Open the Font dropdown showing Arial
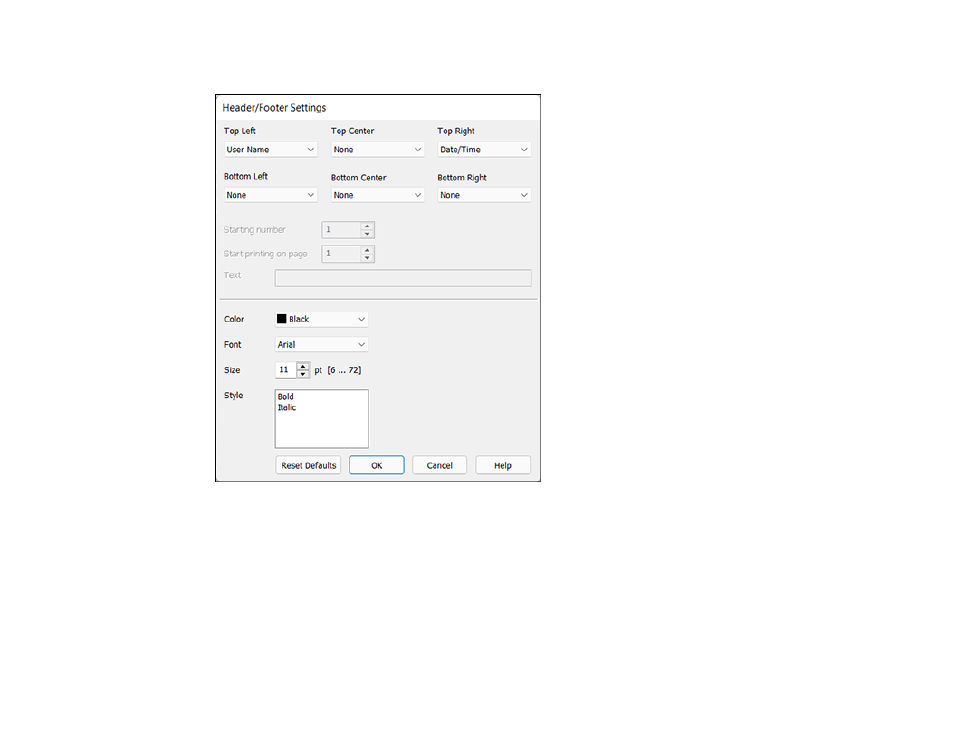Image resolution: width=954 pixels, height=737 pixels. coord(321,344)
